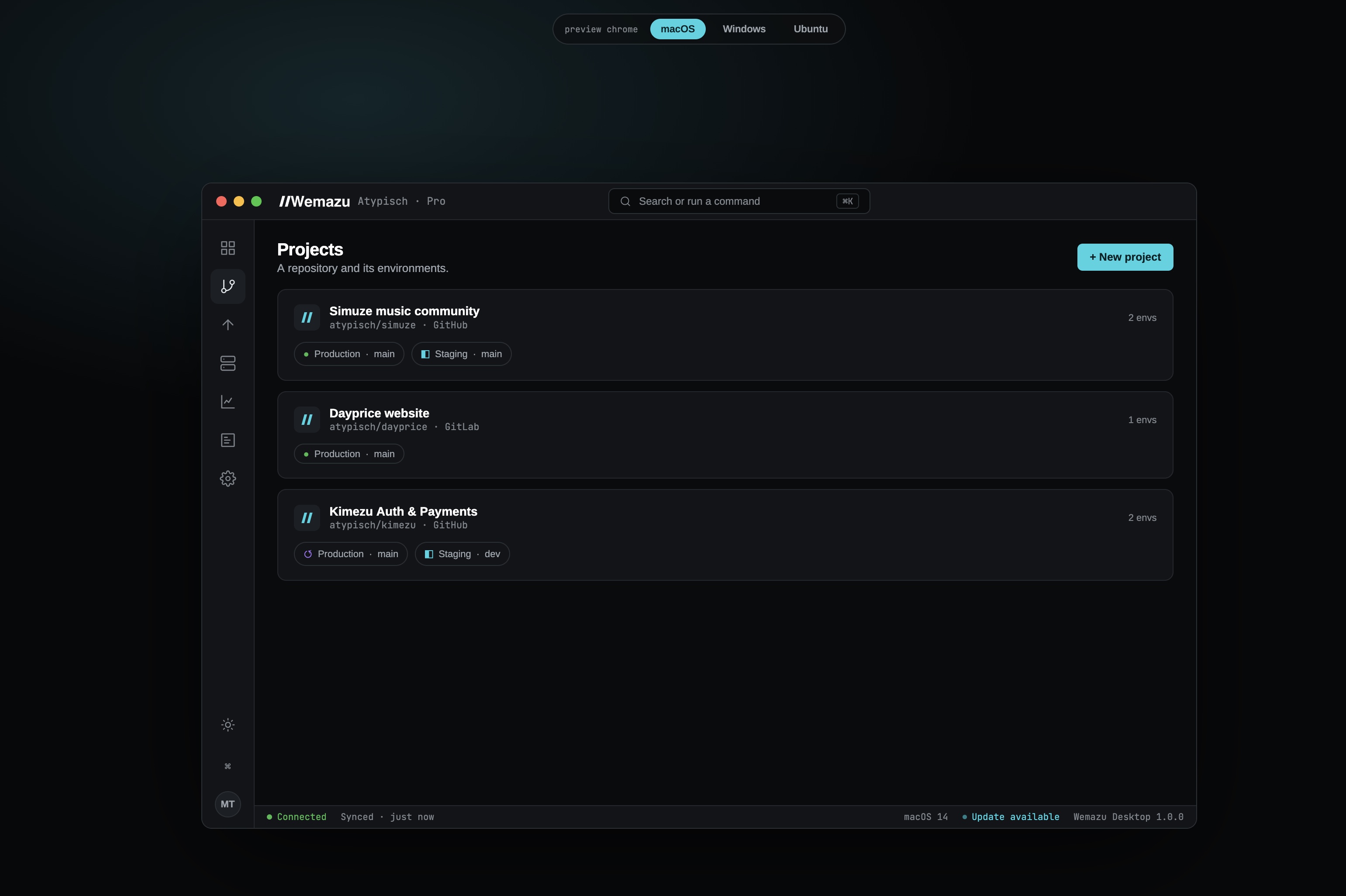The image size is (1346, 896).
Task: Open the MT user avatar
Action: click(x=228, y=804)
